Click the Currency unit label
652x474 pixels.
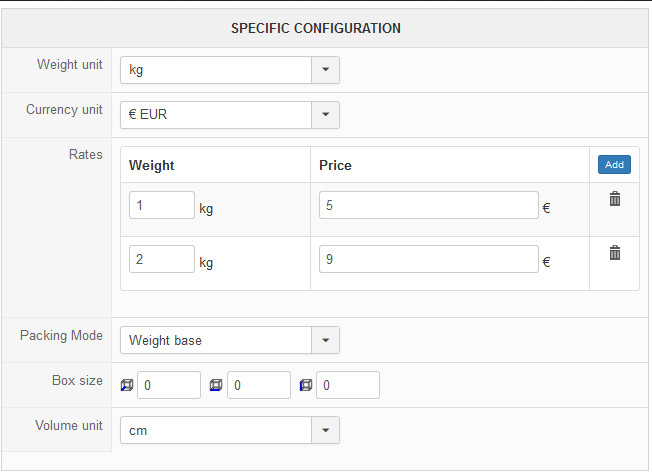click(x=64, y=109)
